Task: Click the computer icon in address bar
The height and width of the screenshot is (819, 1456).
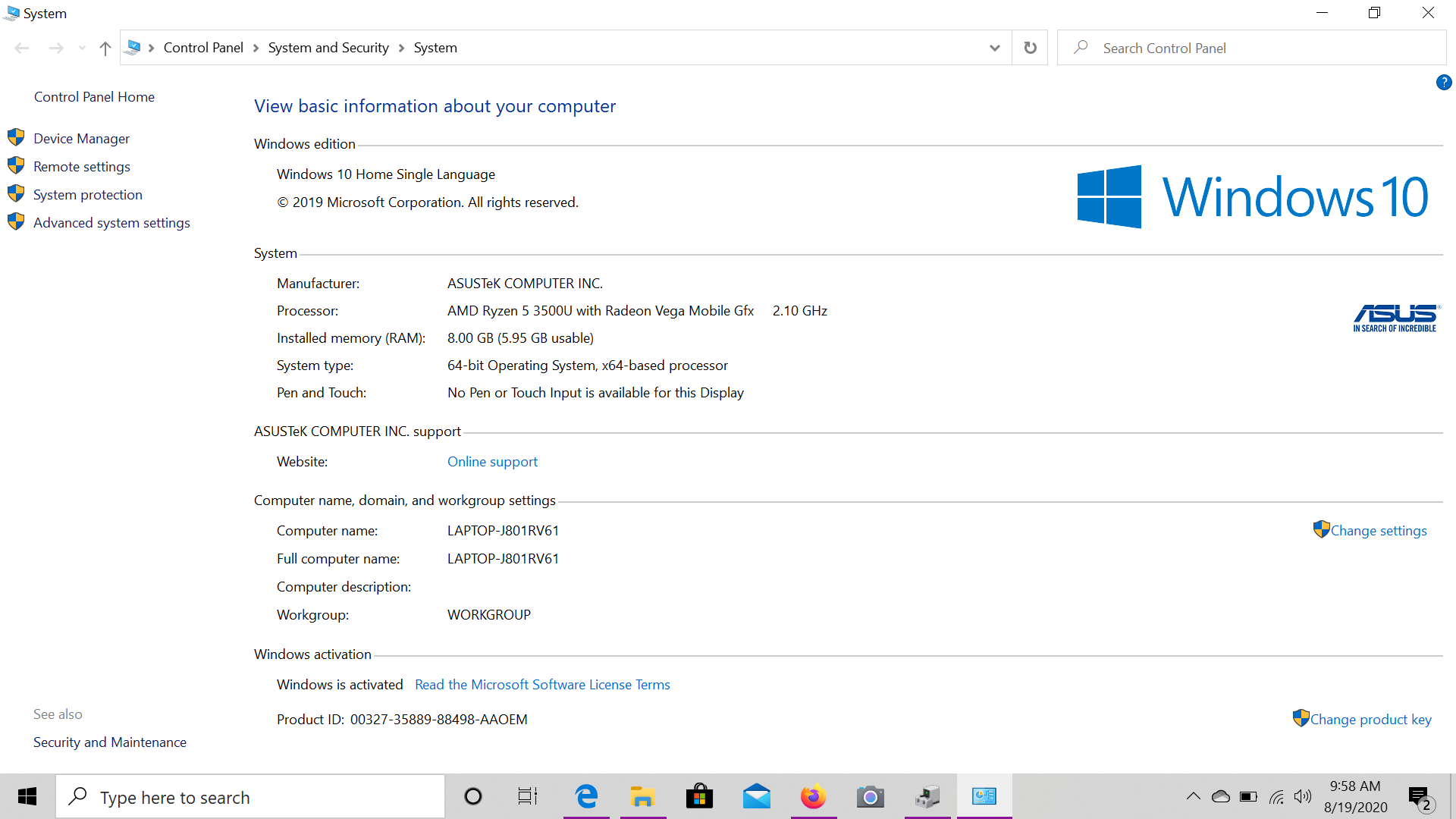Action: click(x=133, y=48)
